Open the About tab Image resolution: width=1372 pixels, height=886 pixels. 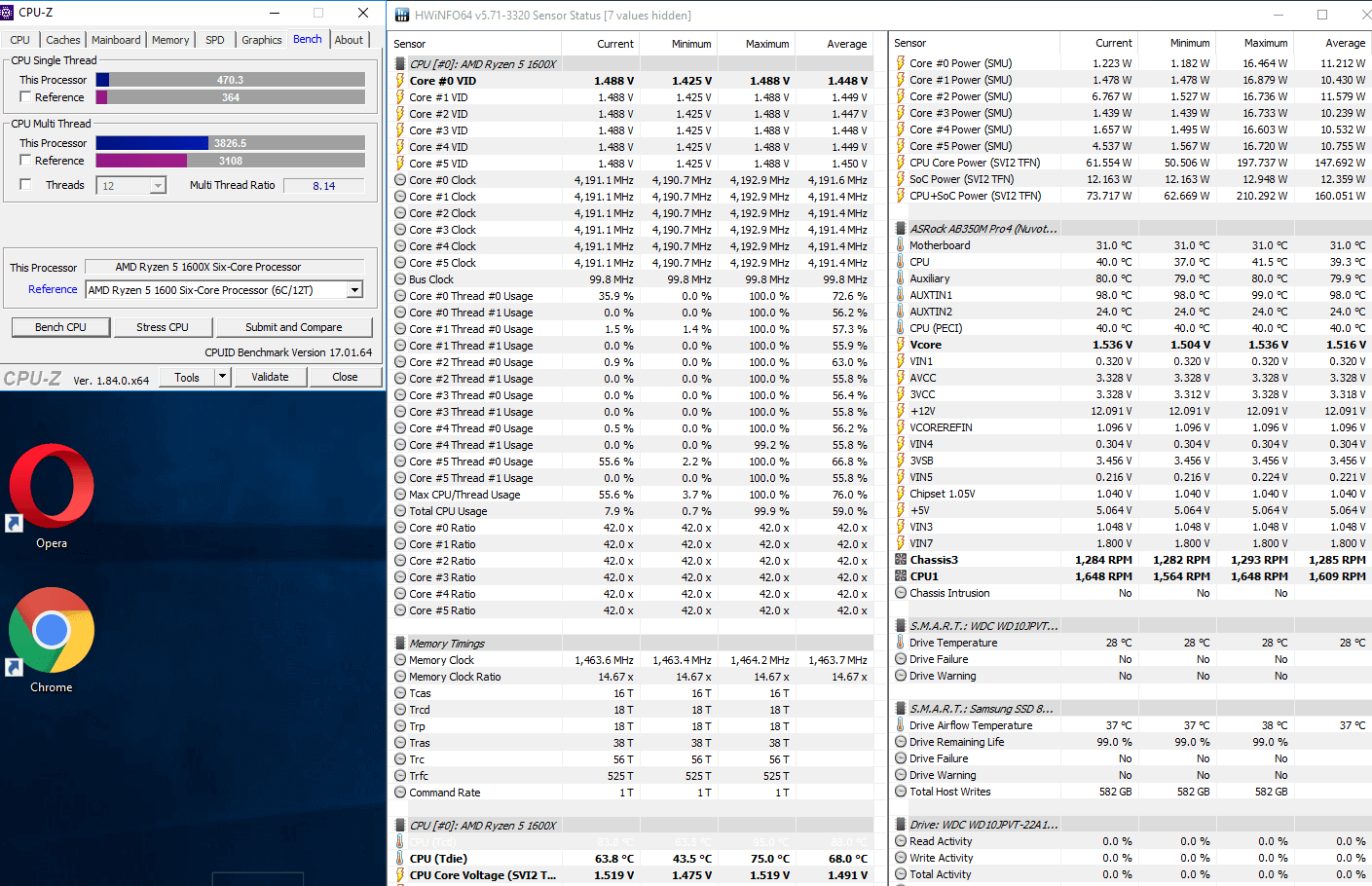tap(349, 40)
